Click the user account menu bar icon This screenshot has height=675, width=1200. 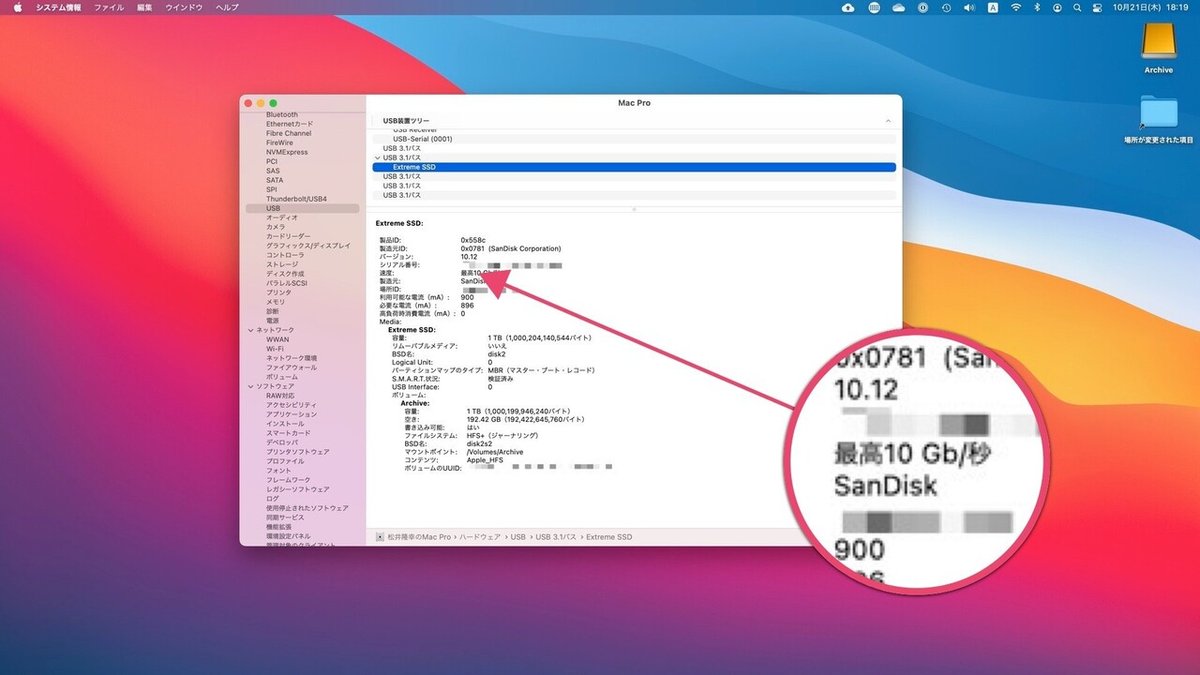click(1058, 7)
